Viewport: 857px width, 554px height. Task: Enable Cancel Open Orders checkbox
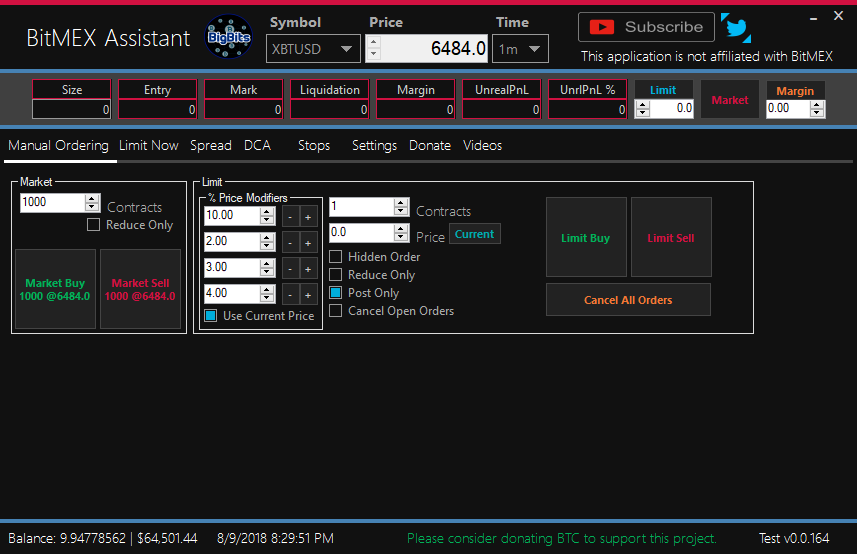336,310
